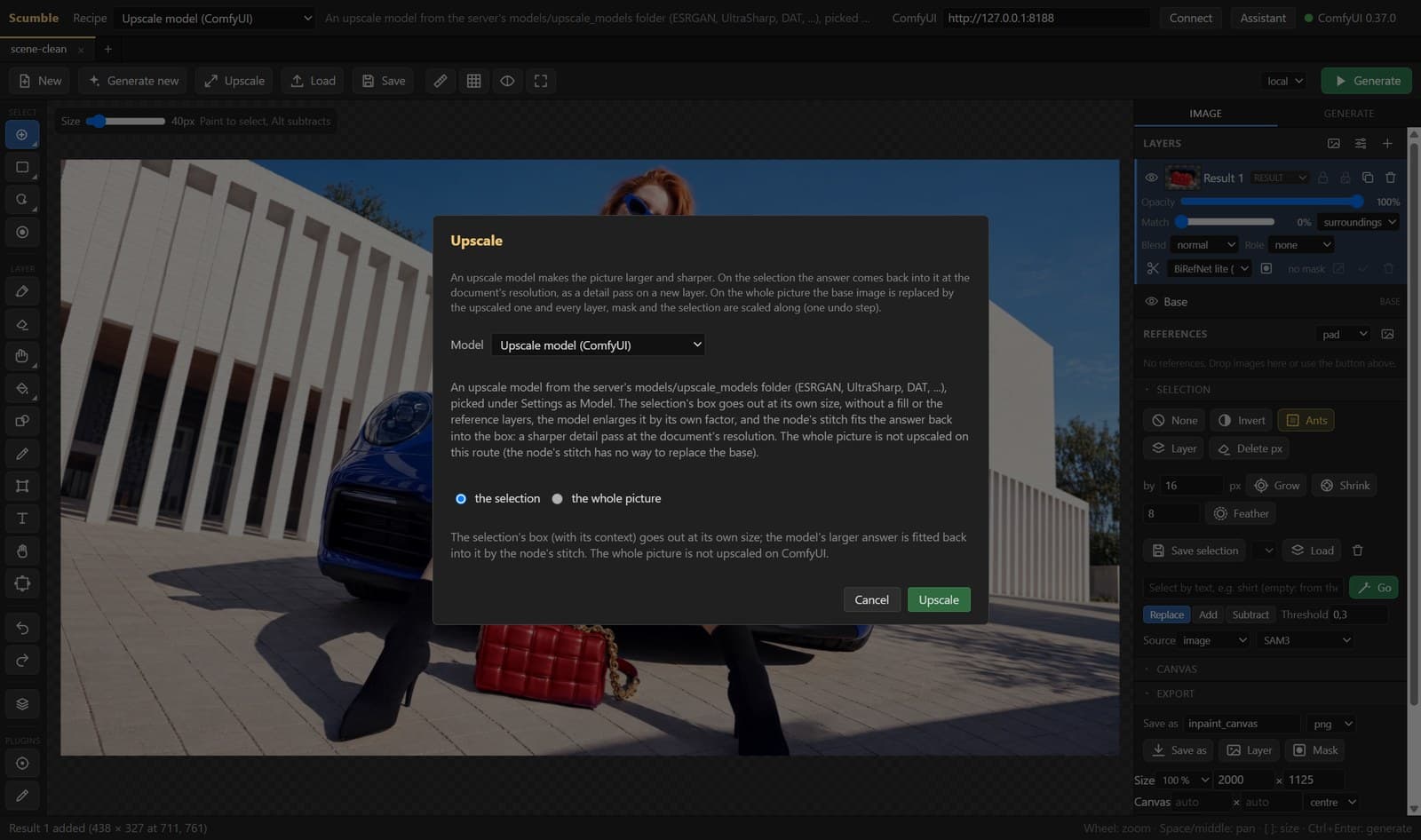This screenshot has width=1421, height=840.
Task: Toggle the Ants selection display
Action: (1306, 420)
